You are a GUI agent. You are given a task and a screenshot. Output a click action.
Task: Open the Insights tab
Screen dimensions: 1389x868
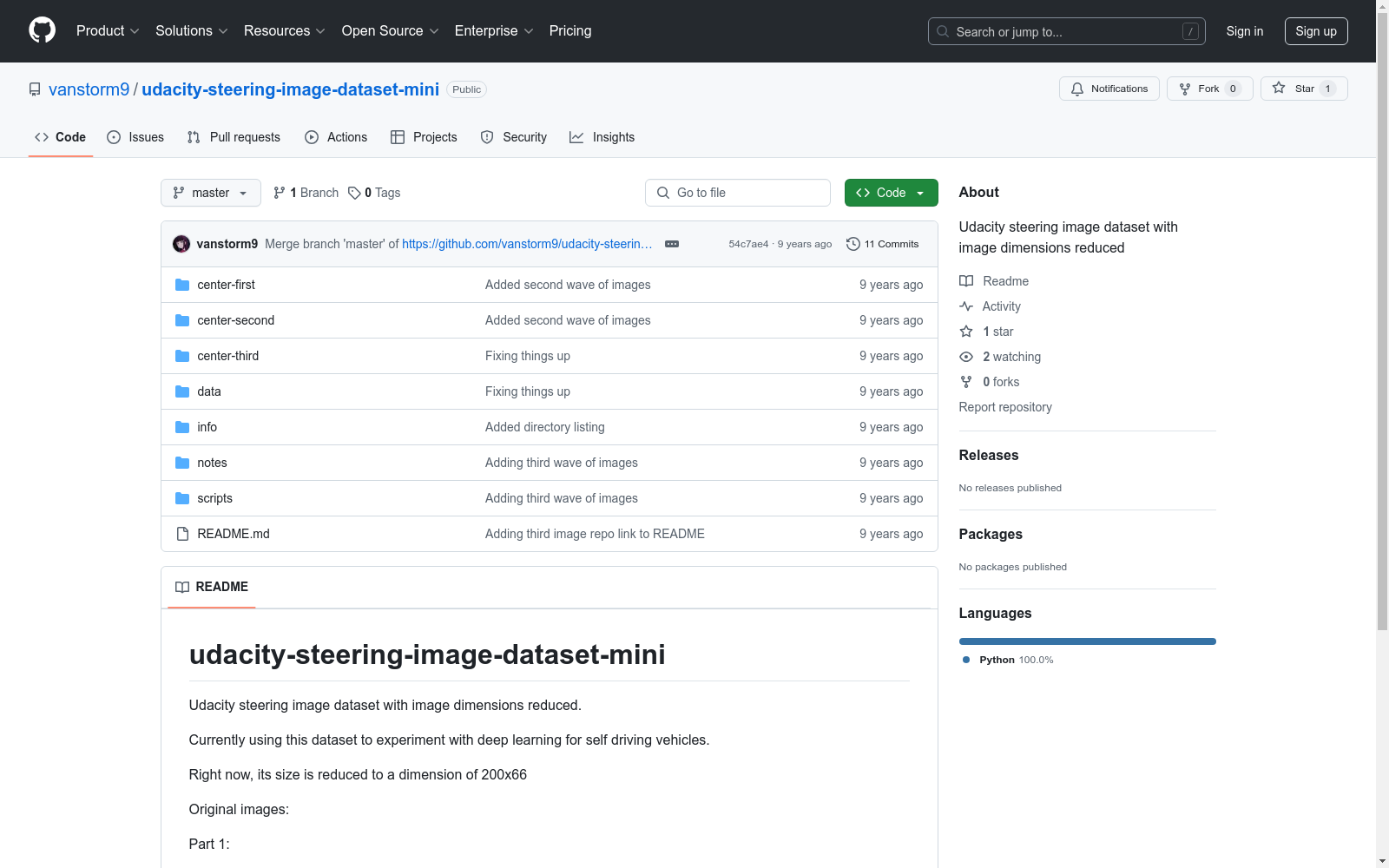602,137
